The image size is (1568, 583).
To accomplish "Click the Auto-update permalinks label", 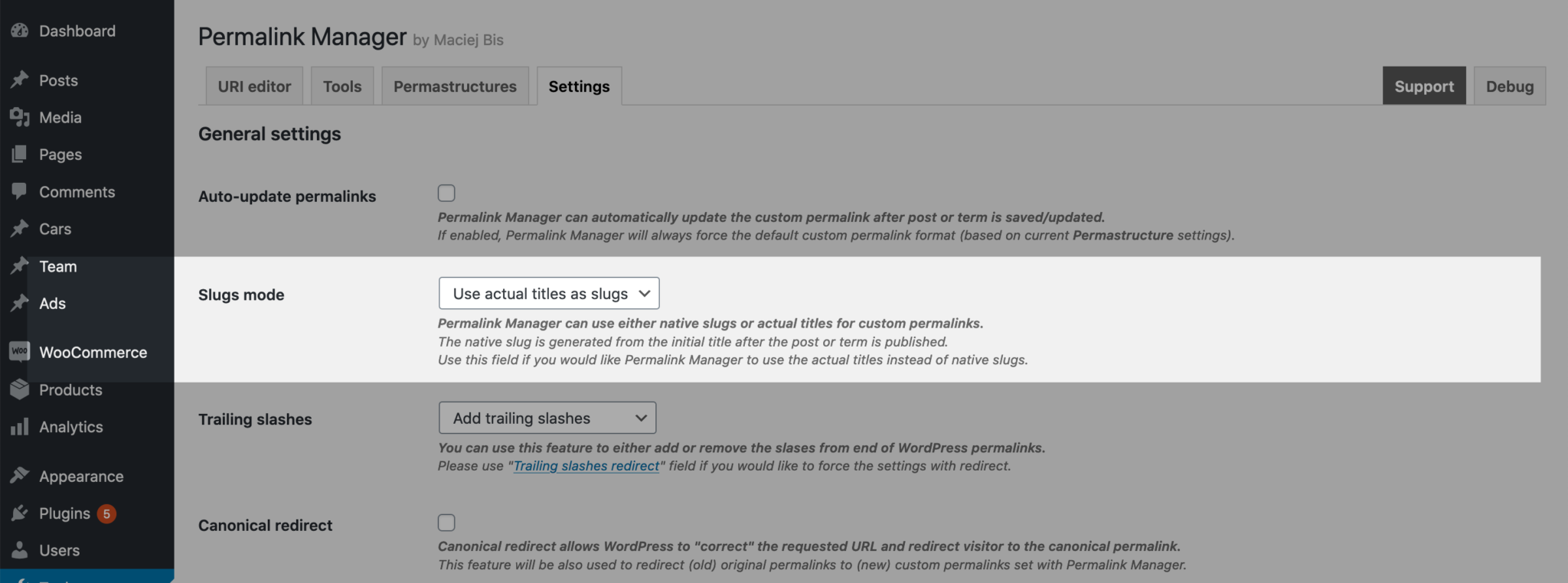I will [x=287, y=196].
